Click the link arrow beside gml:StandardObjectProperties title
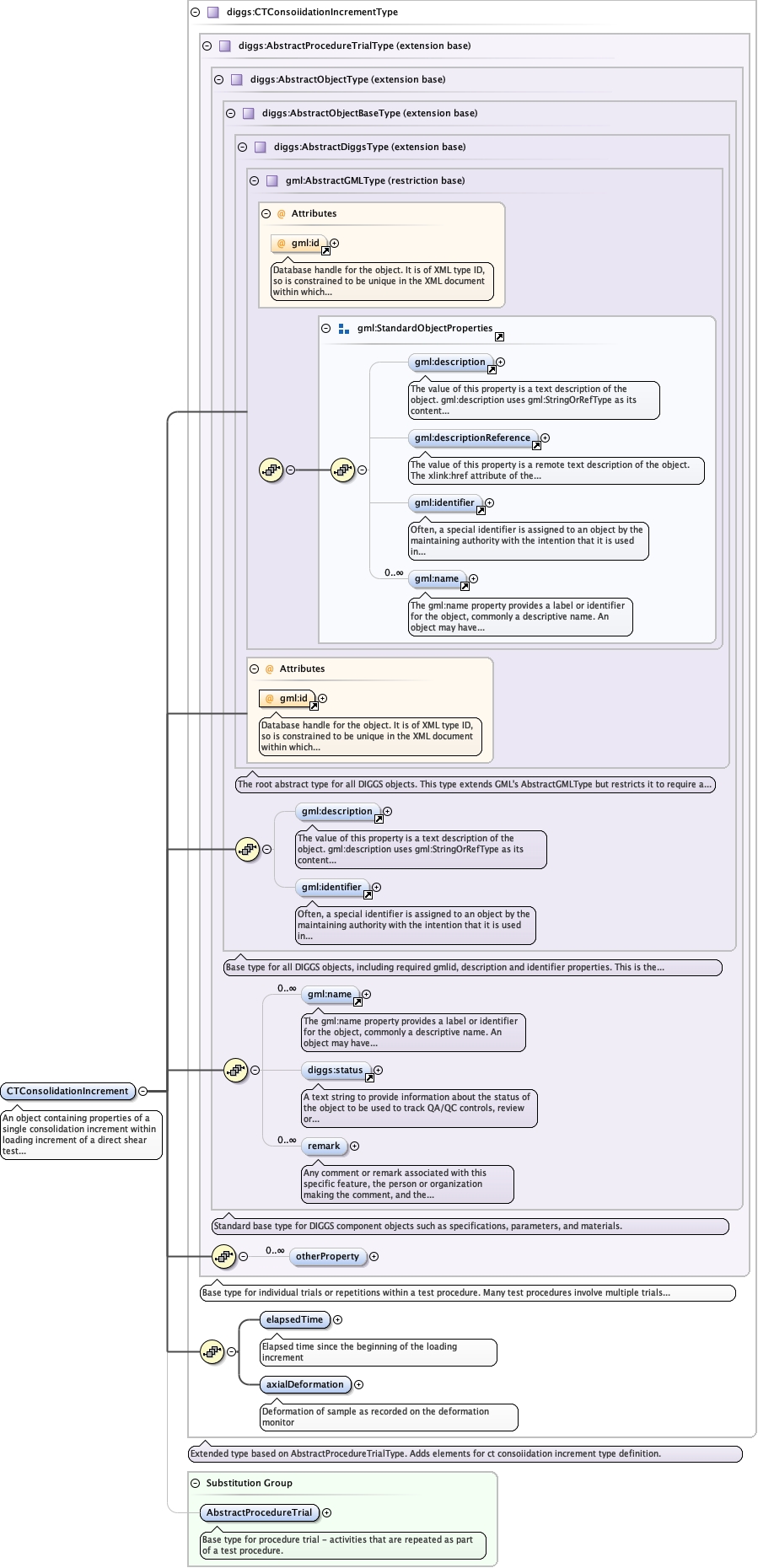 pyautogui.click(x=499, y=336)
